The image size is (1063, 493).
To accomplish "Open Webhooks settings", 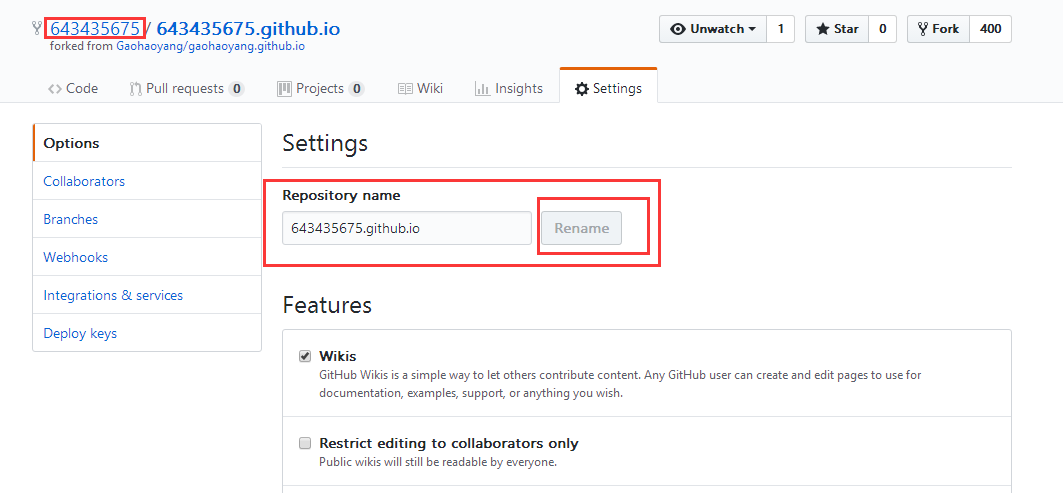I will click(147, 257).
